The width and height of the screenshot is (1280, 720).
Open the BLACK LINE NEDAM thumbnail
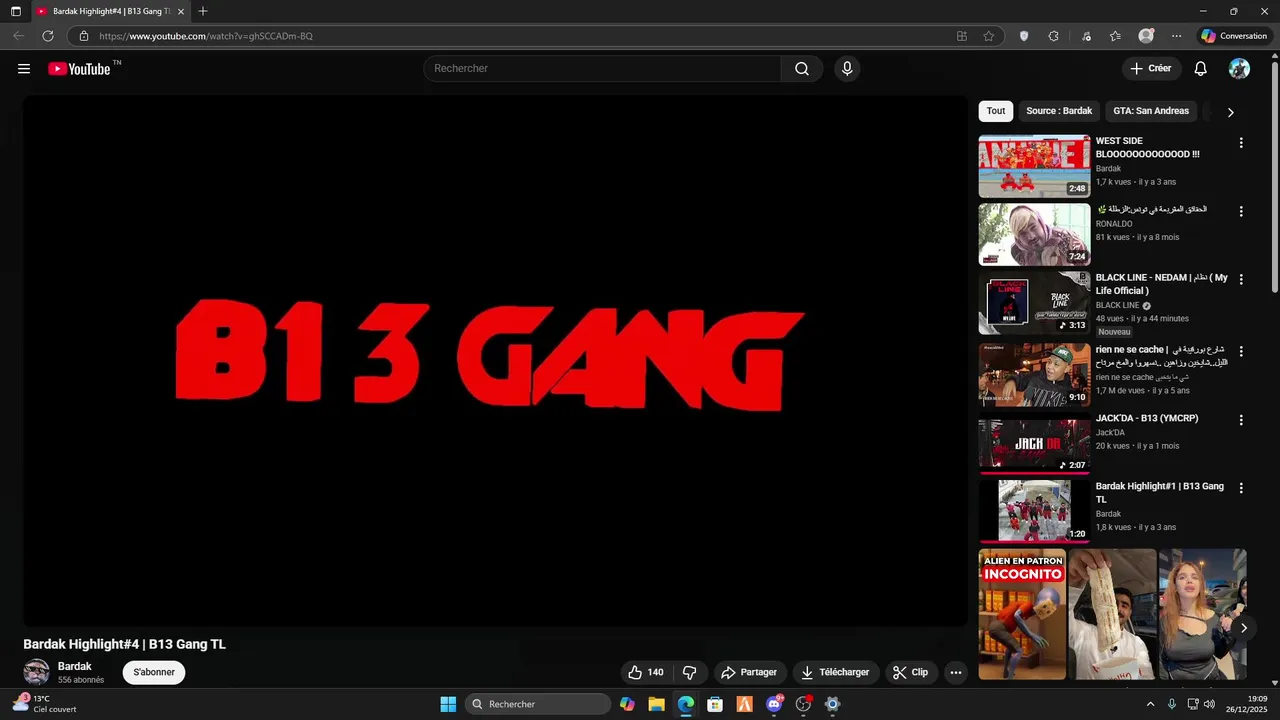tap(1034, 303)
